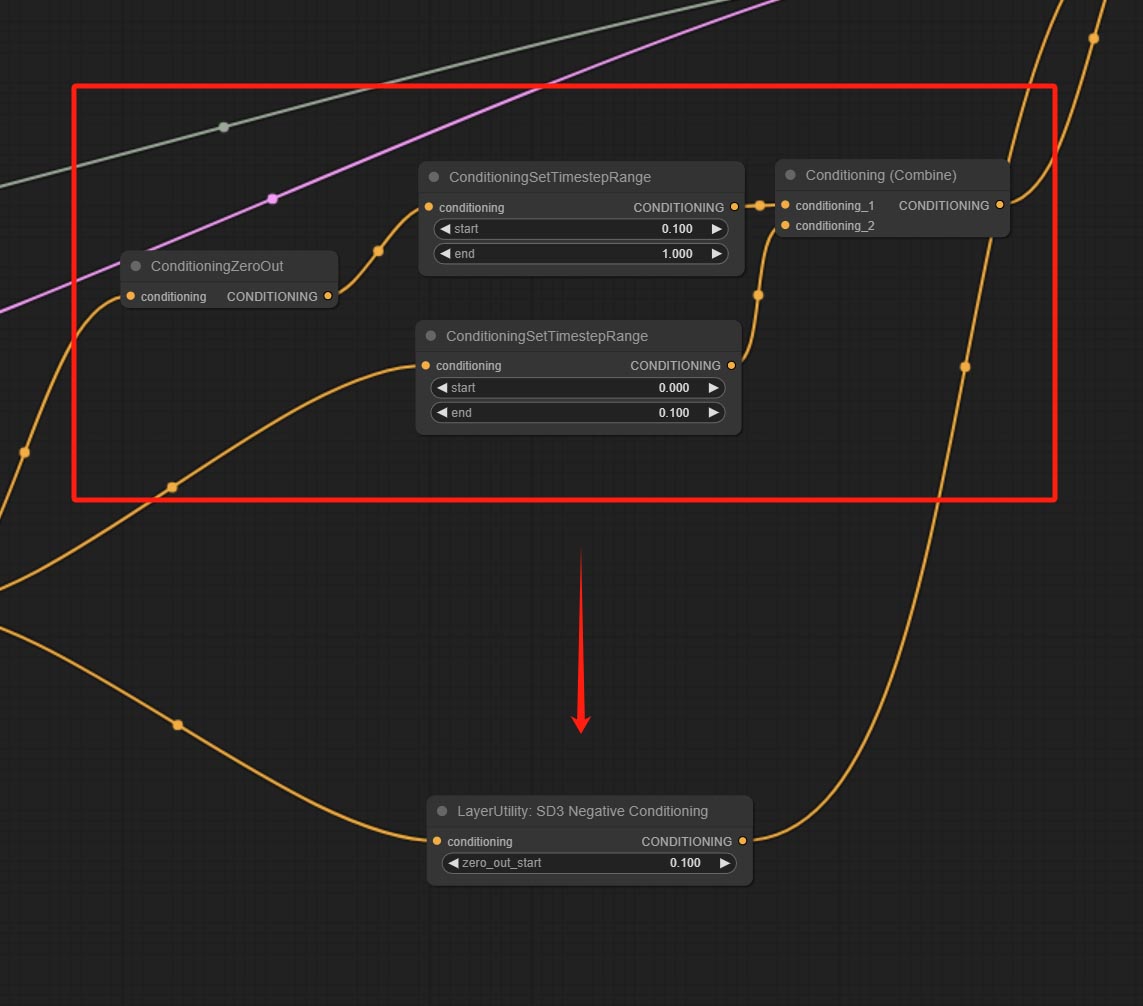Click the CONDITIONING output port of ConditioningZeroOut
The image size is (1143, 1006).
click(328, 296)
